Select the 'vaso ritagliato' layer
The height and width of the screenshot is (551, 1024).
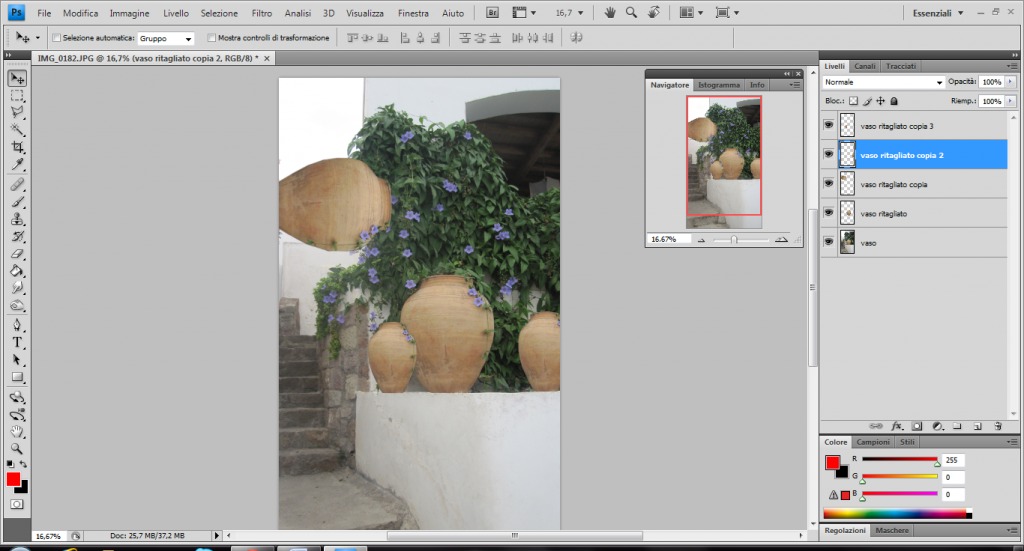click(x=883, y=214)
